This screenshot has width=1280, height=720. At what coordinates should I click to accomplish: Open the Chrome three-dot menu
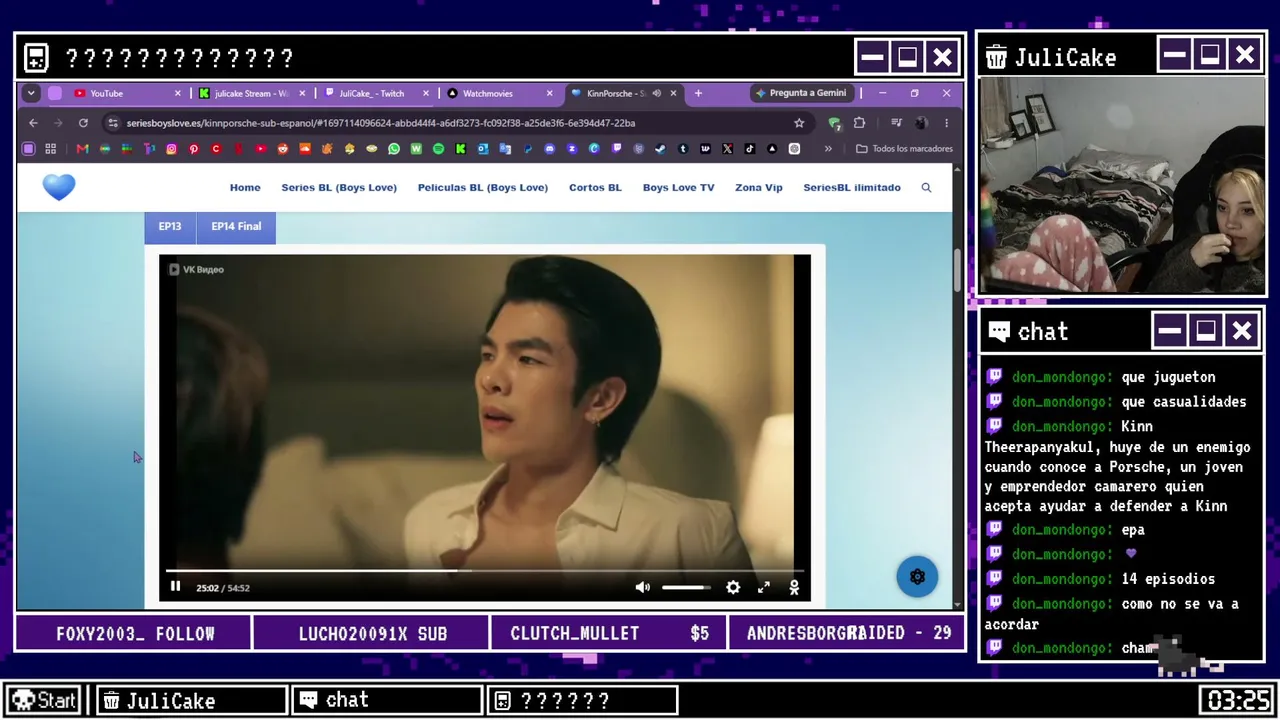pos(946,123)
